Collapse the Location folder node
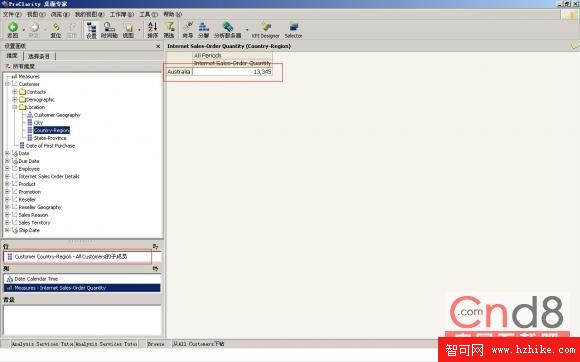Screen dimensions: 580x362 (15, 107)
